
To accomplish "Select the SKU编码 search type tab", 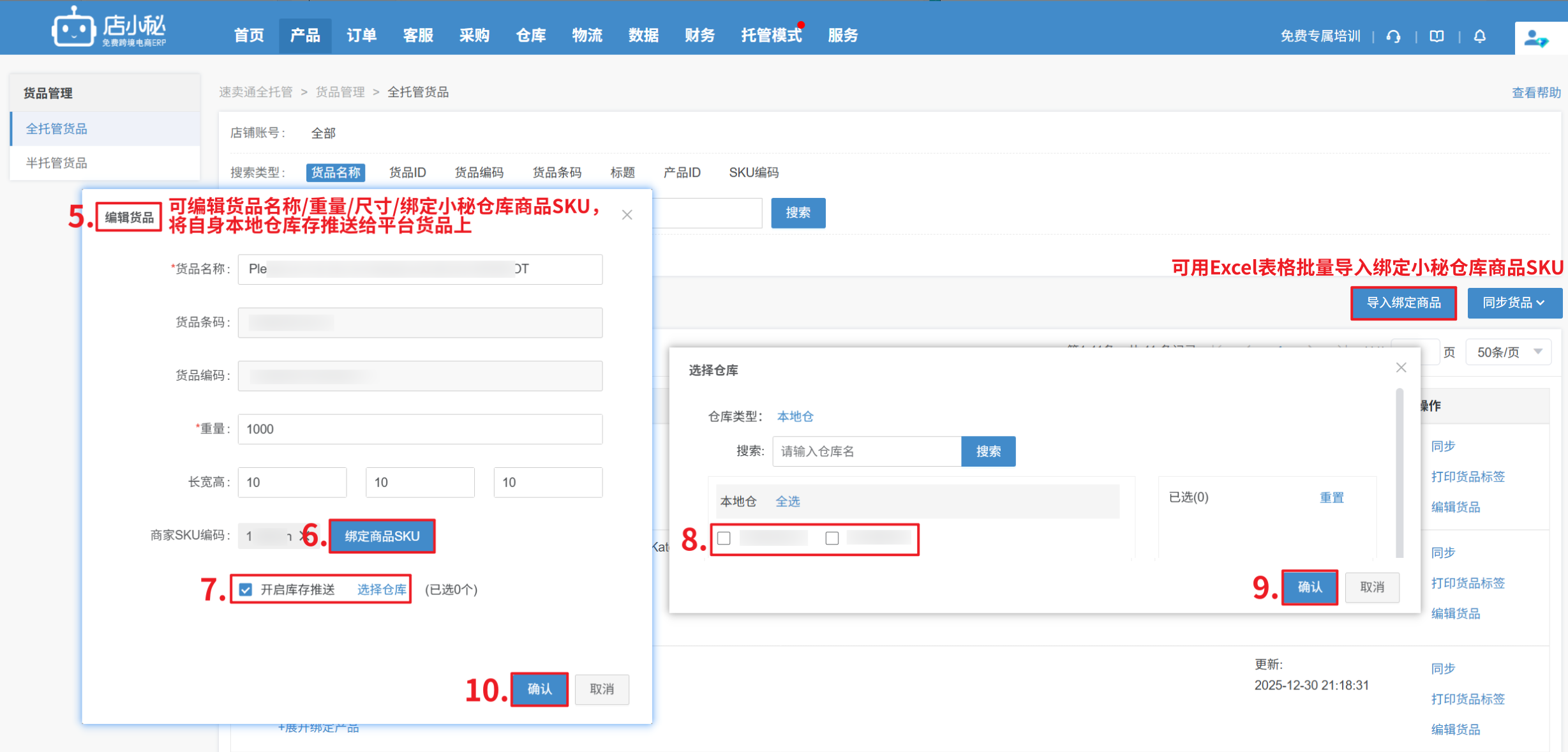I will (x=753, y=172).
